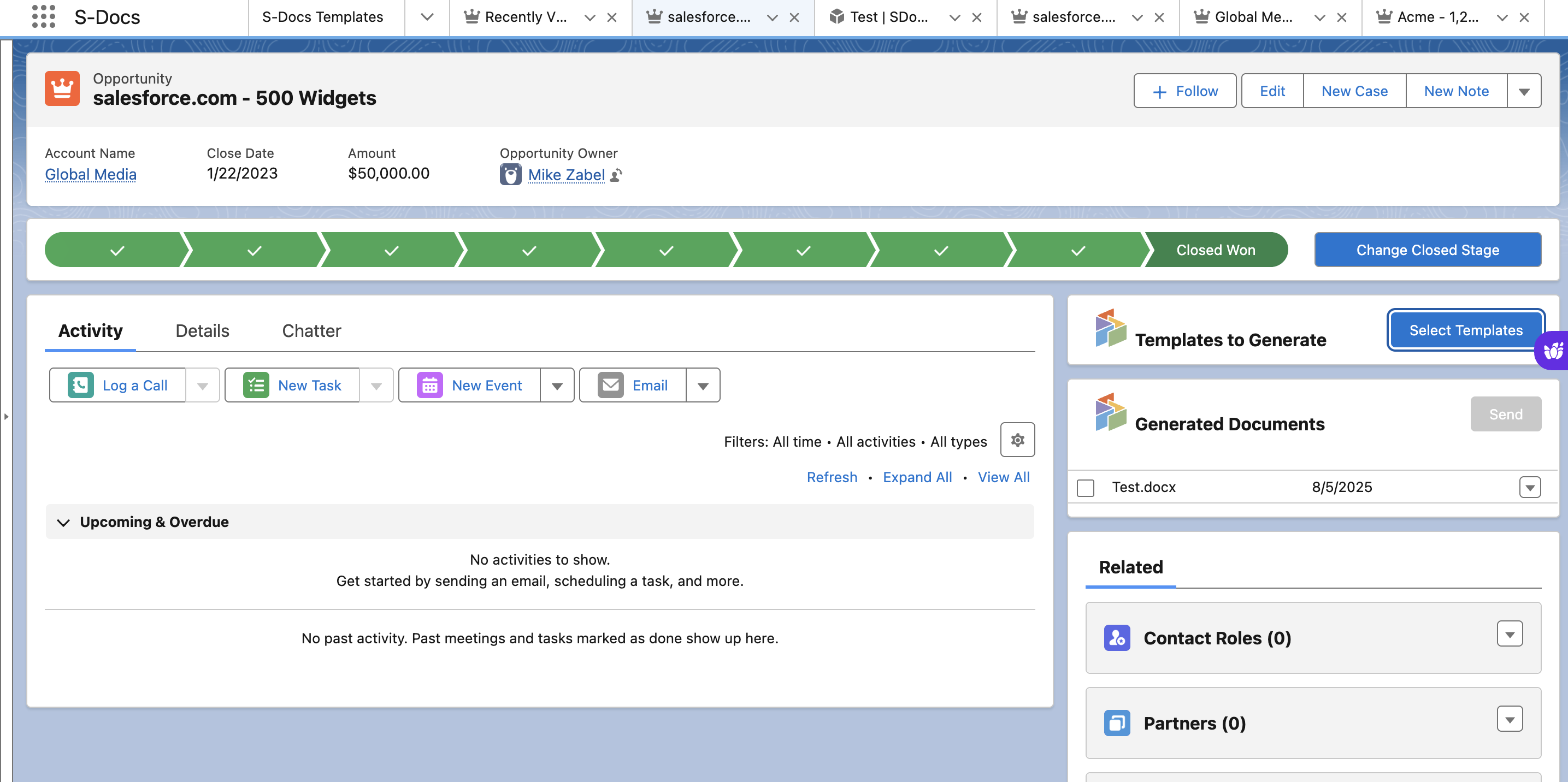The width and height of the screenshot is (1568, 782).
Task: Check the Test.docx checkbox
Action: (1085, 488)
